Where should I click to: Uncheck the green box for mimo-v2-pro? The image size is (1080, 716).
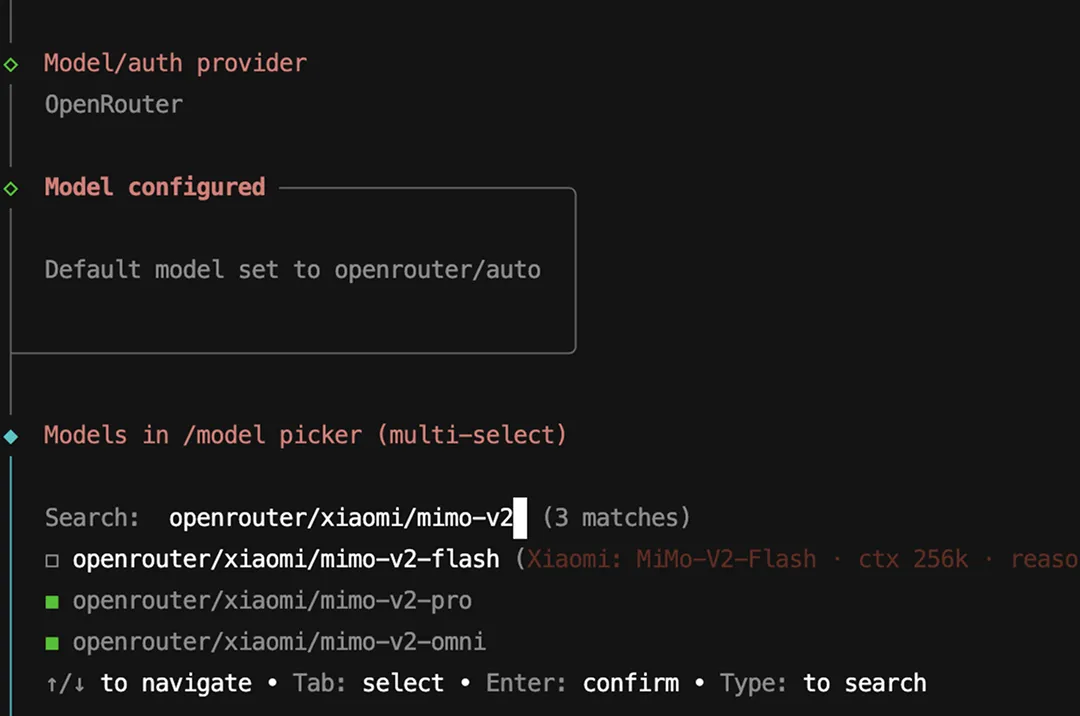[52, 601]
